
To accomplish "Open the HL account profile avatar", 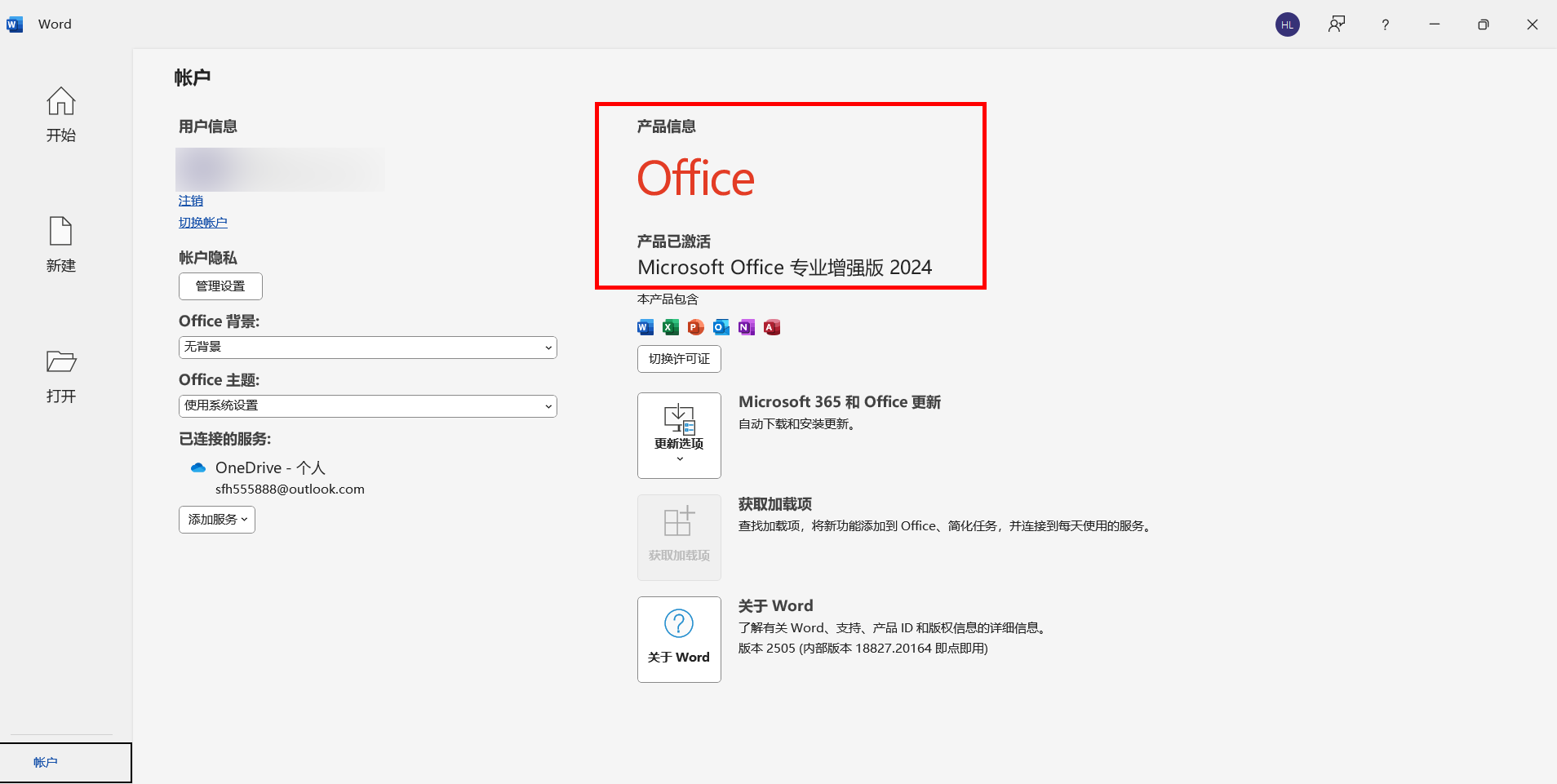I will click(1288, 24).
